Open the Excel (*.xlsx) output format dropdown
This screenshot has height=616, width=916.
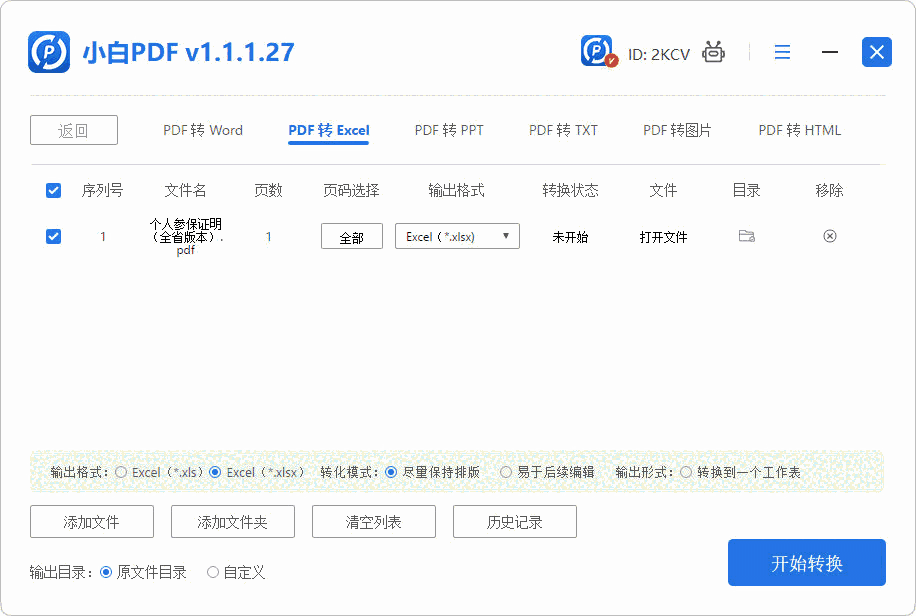[x=457, y=236]
